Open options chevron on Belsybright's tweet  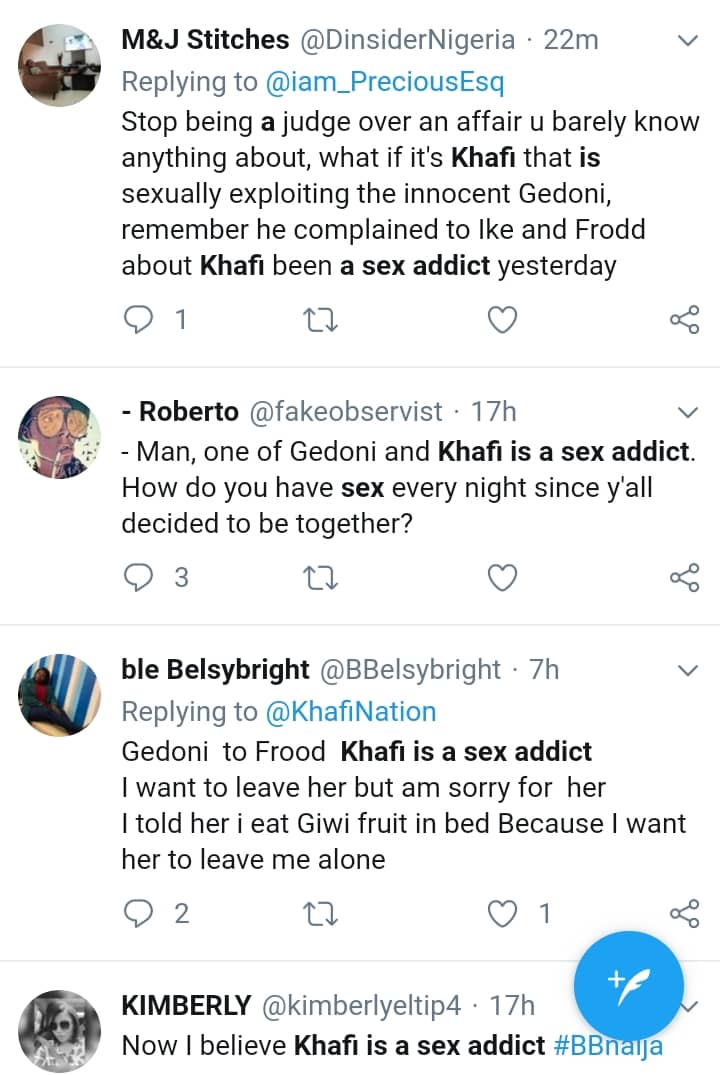click(689, 670)
